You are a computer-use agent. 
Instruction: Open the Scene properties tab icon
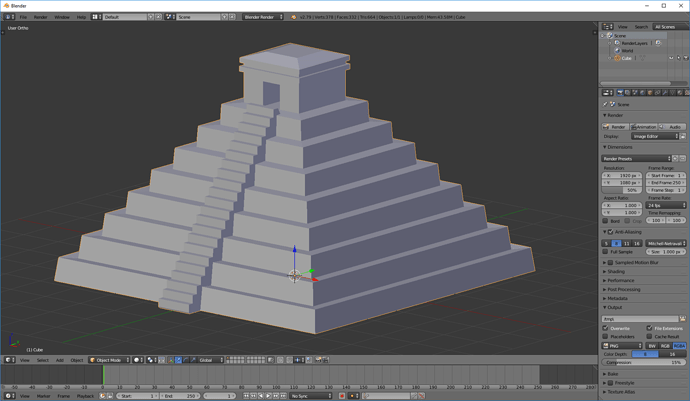coord(635,93)
